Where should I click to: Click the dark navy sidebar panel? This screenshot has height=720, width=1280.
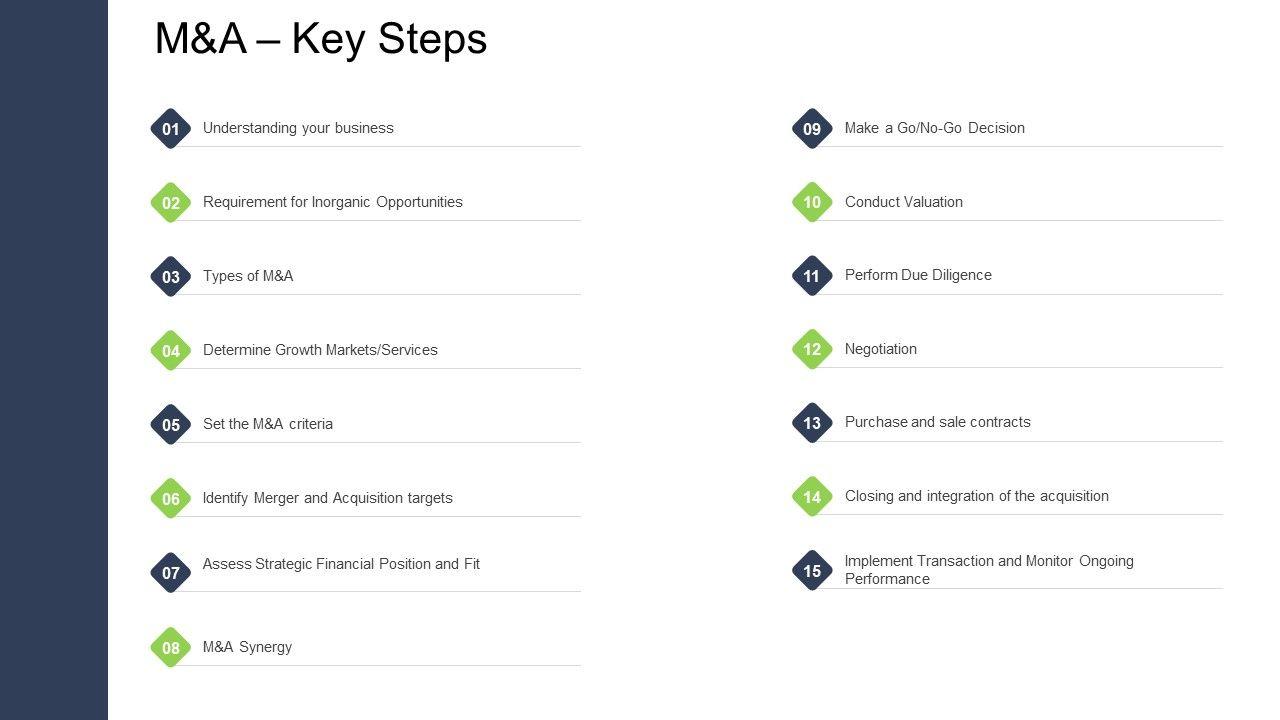point(54,360)
